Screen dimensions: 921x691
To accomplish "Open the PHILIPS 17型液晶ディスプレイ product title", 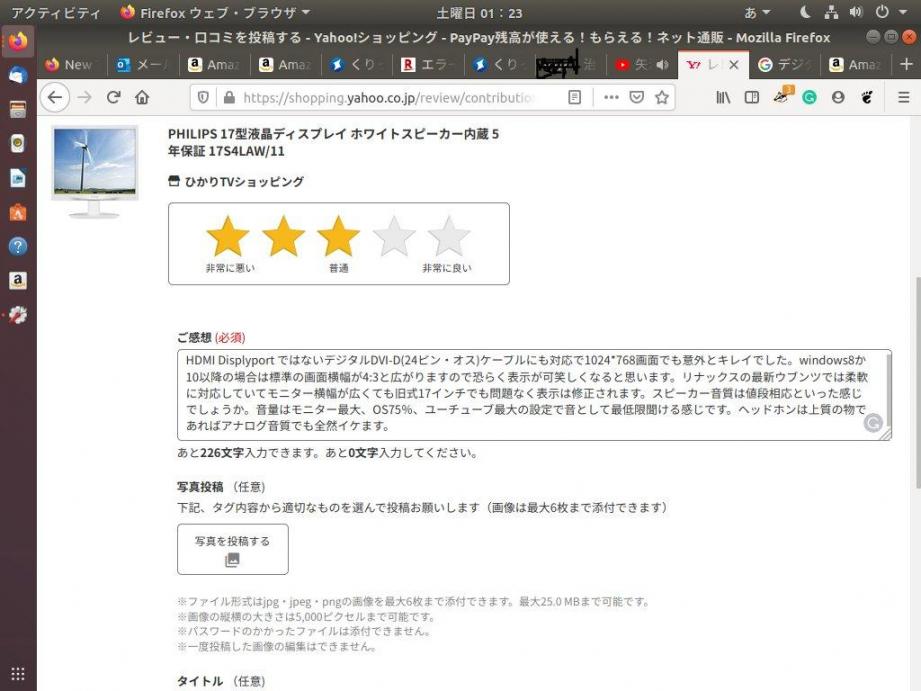I will 333,142.
